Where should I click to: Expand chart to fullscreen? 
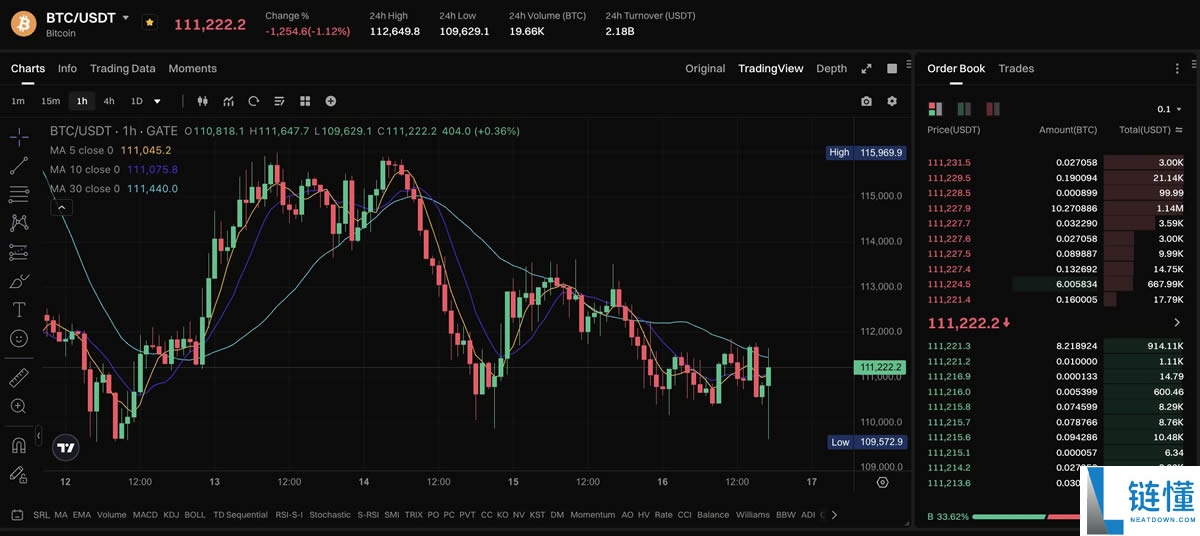pyautogui.click(x=866, y=69)
